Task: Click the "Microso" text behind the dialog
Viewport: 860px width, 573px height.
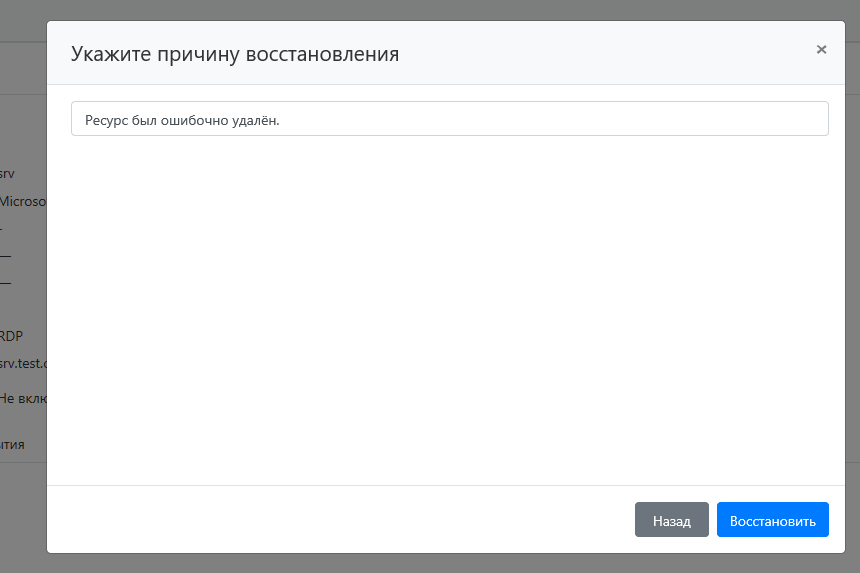Action: coord(23,201)
